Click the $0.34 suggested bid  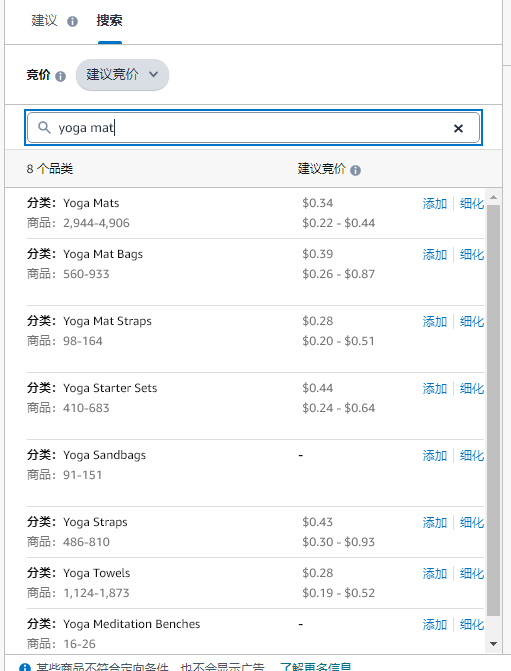(318, 203)
